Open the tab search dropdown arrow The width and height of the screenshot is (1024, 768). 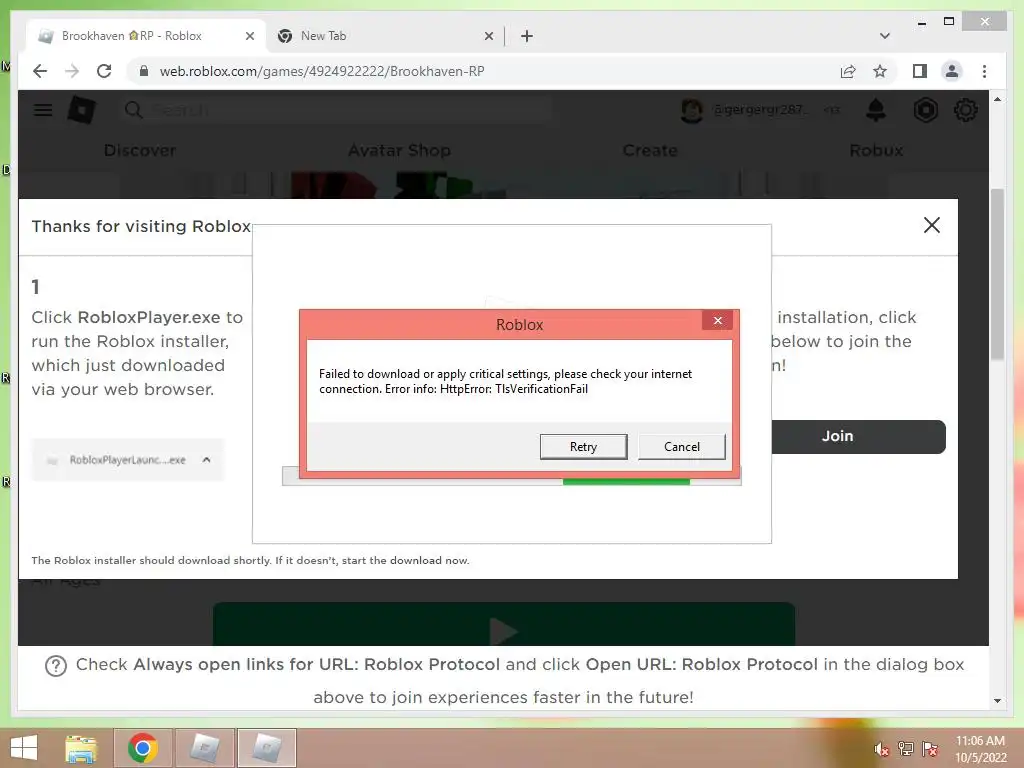coord(884,36)
